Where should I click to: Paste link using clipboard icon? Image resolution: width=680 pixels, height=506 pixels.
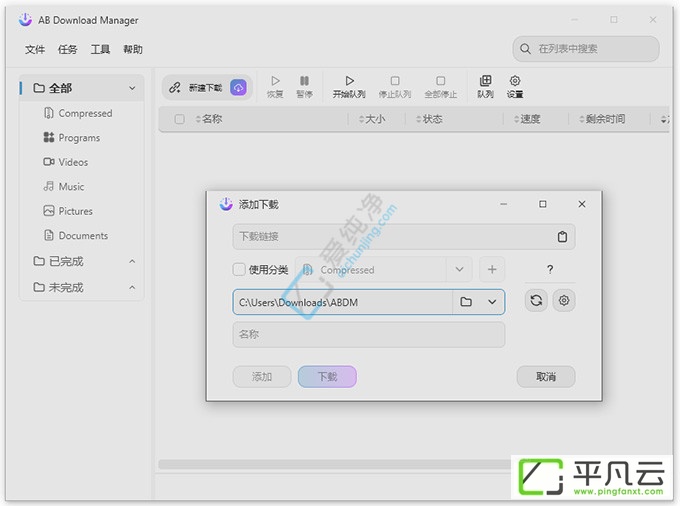point(562,237)
